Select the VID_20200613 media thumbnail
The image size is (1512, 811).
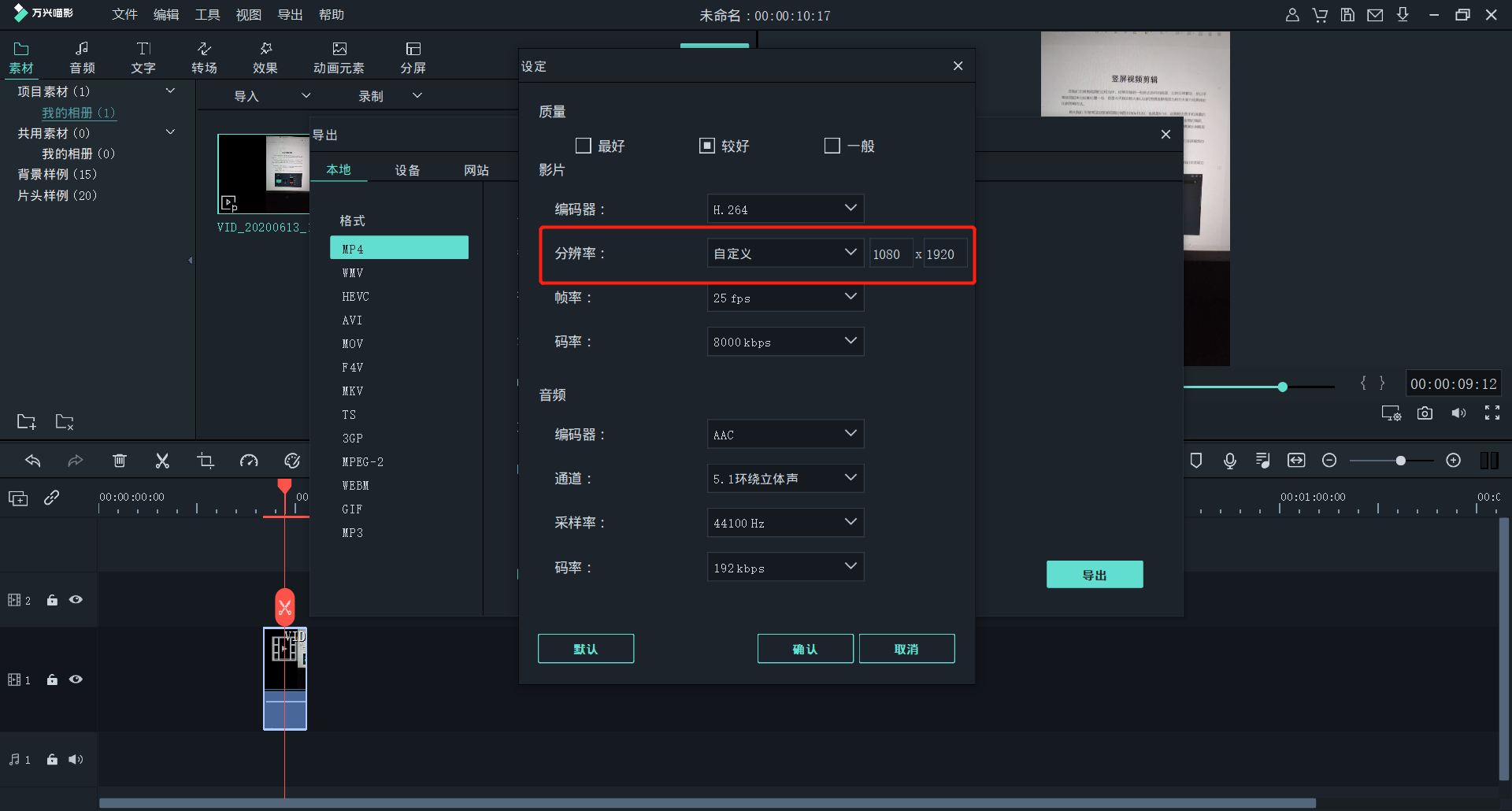coord(263,173)
